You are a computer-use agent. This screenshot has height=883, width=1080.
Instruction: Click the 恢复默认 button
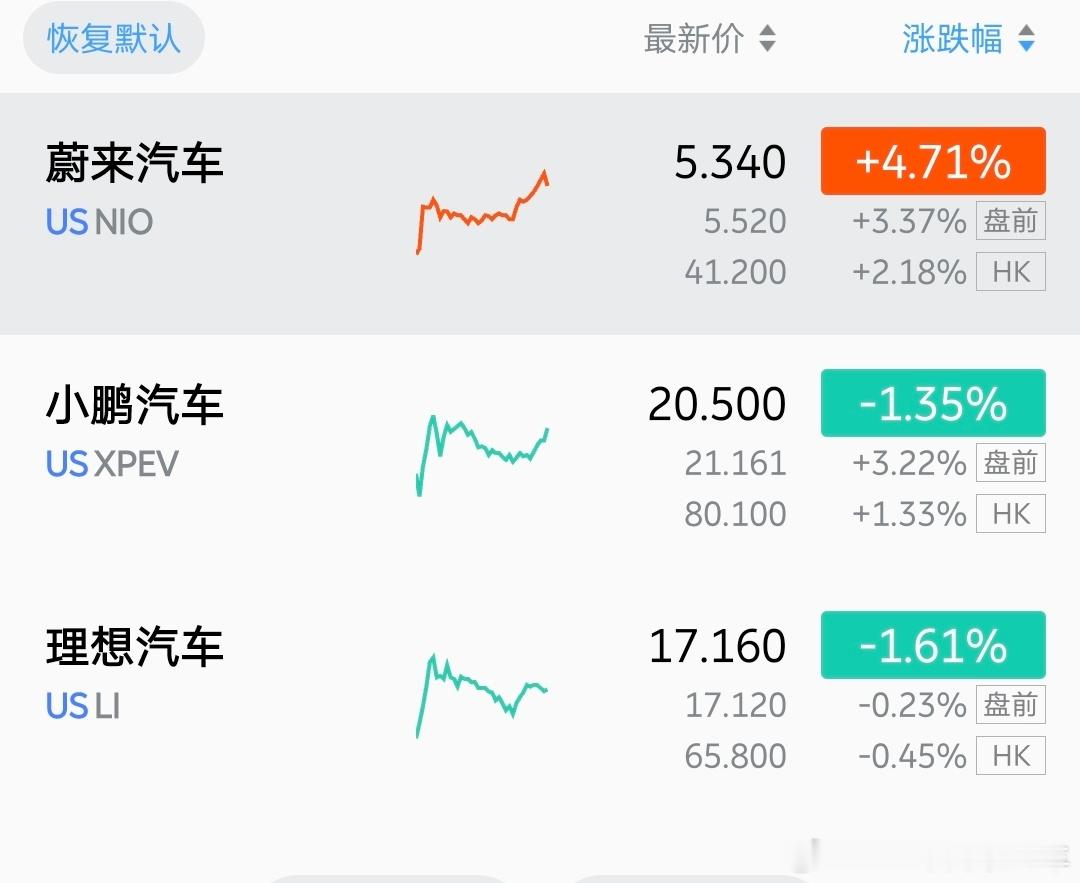[113, 40]
